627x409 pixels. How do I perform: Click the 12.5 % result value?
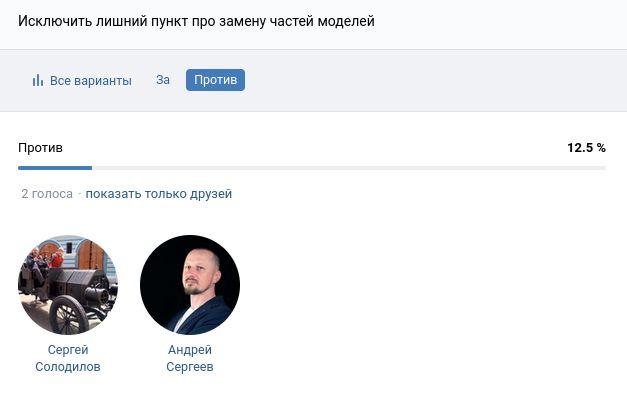click(x=586, y=148)
